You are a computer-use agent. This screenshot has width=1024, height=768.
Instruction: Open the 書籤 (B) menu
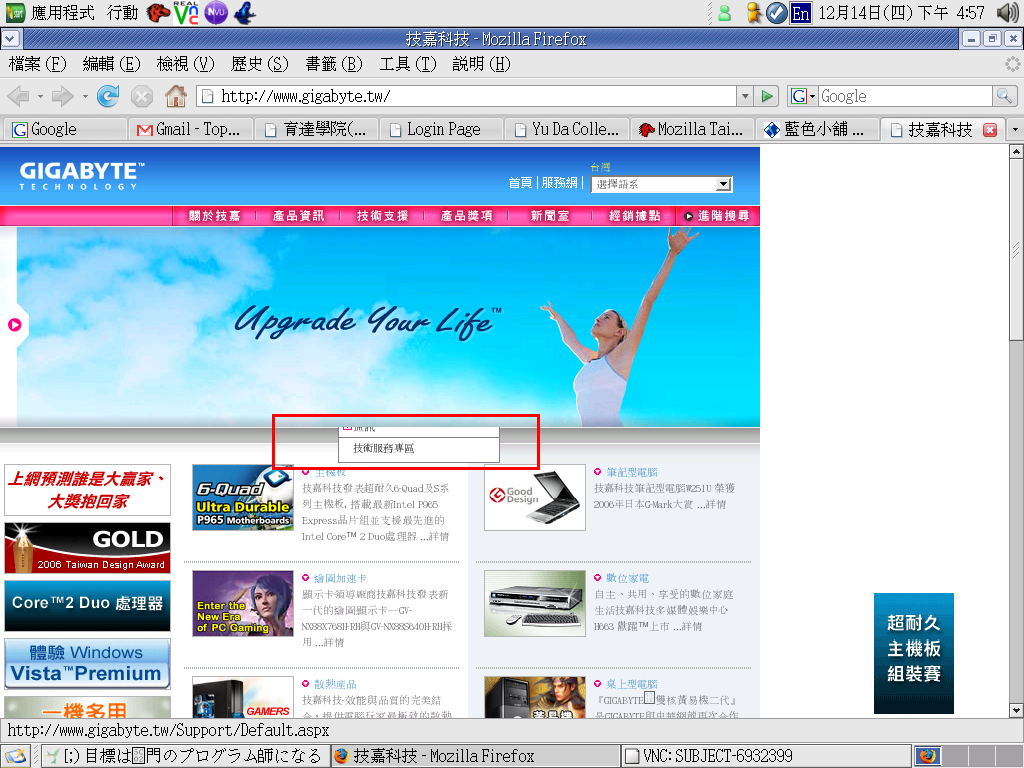coord(334,64)
